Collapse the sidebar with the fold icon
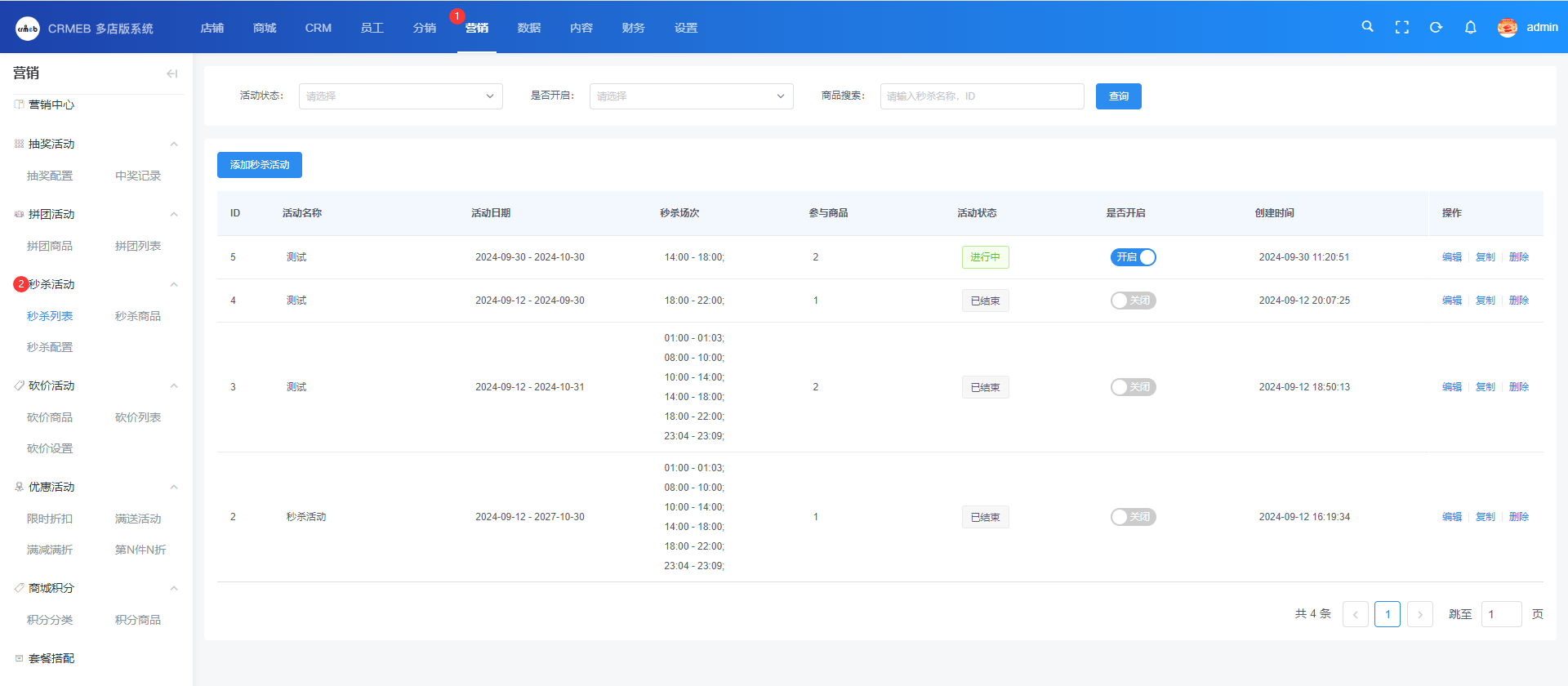The image size is (1568, 686). (171, 73)
